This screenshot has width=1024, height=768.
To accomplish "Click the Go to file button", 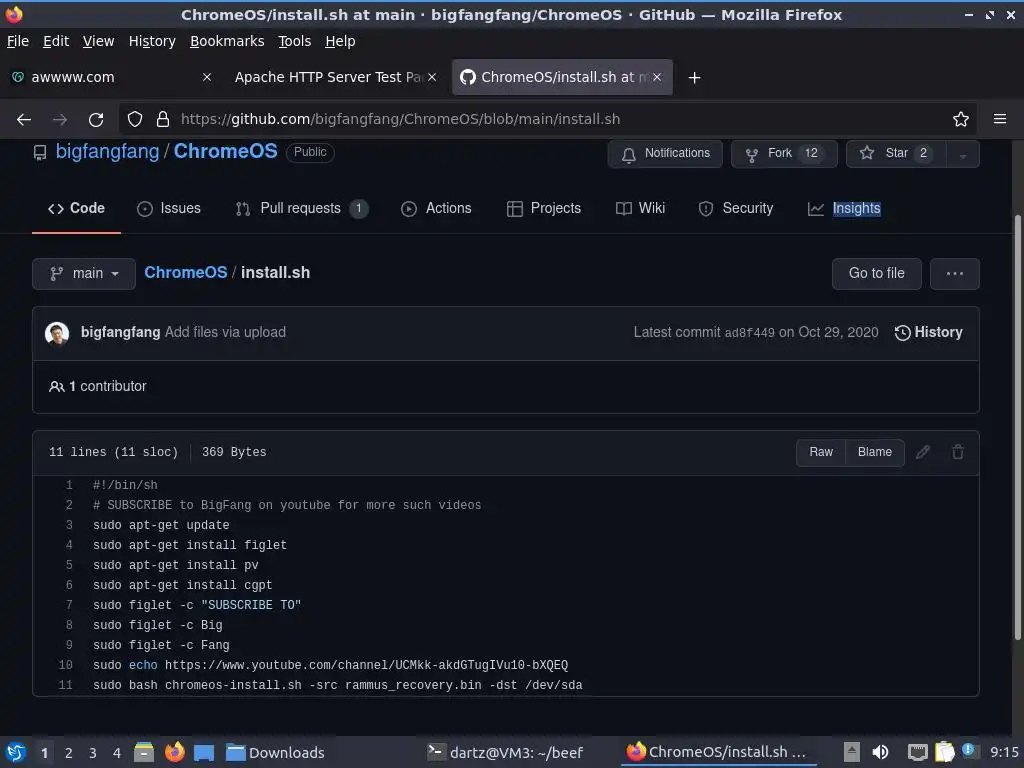I will point(876,274).
